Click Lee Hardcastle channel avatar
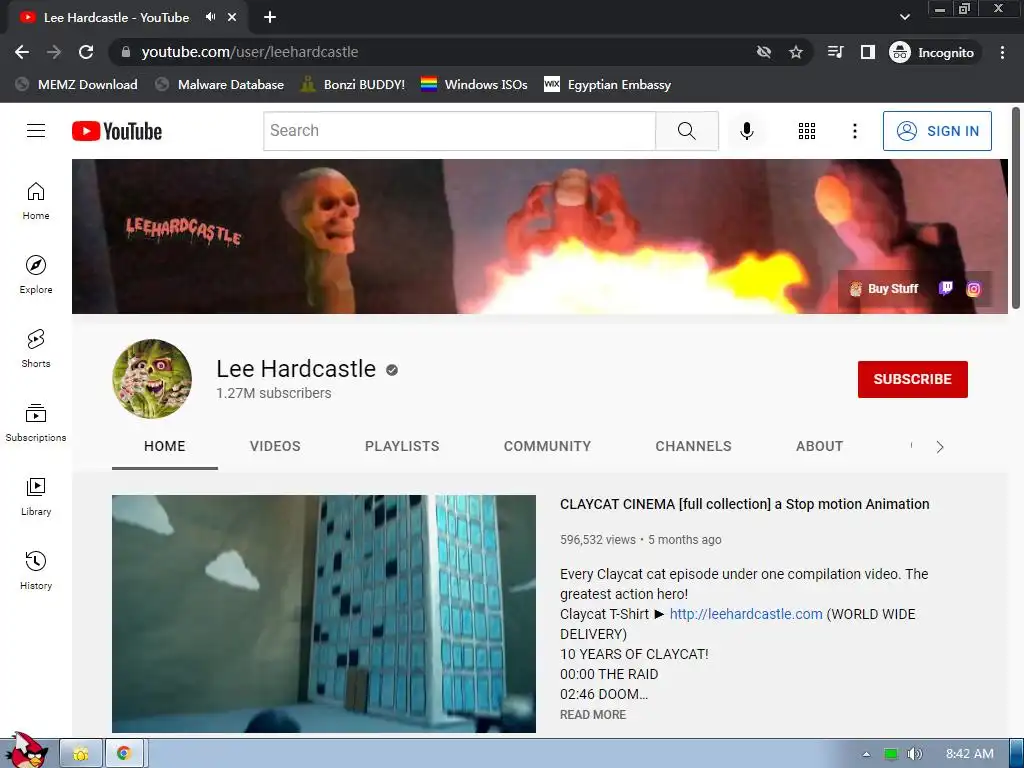The image size is (1024, 768). (152, 379)
